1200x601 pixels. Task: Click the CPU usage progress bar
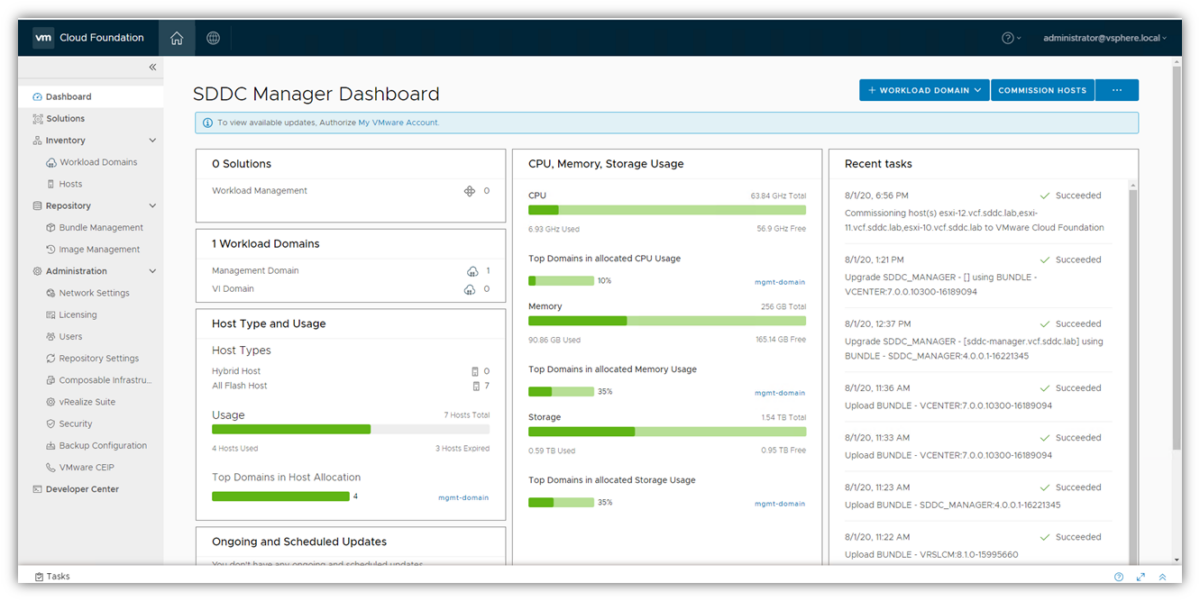pyautogui.click(x=667, y=210)
